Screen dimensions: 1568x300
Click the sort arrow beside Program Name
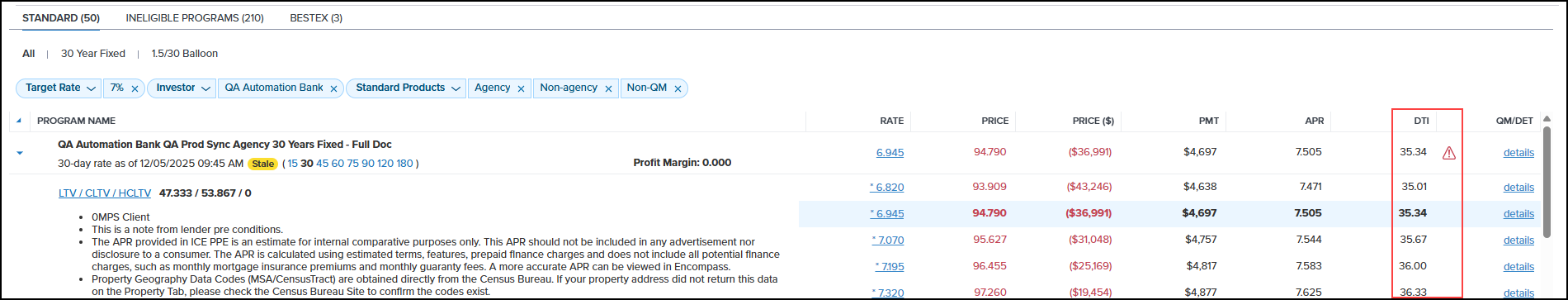pos(20,121)
